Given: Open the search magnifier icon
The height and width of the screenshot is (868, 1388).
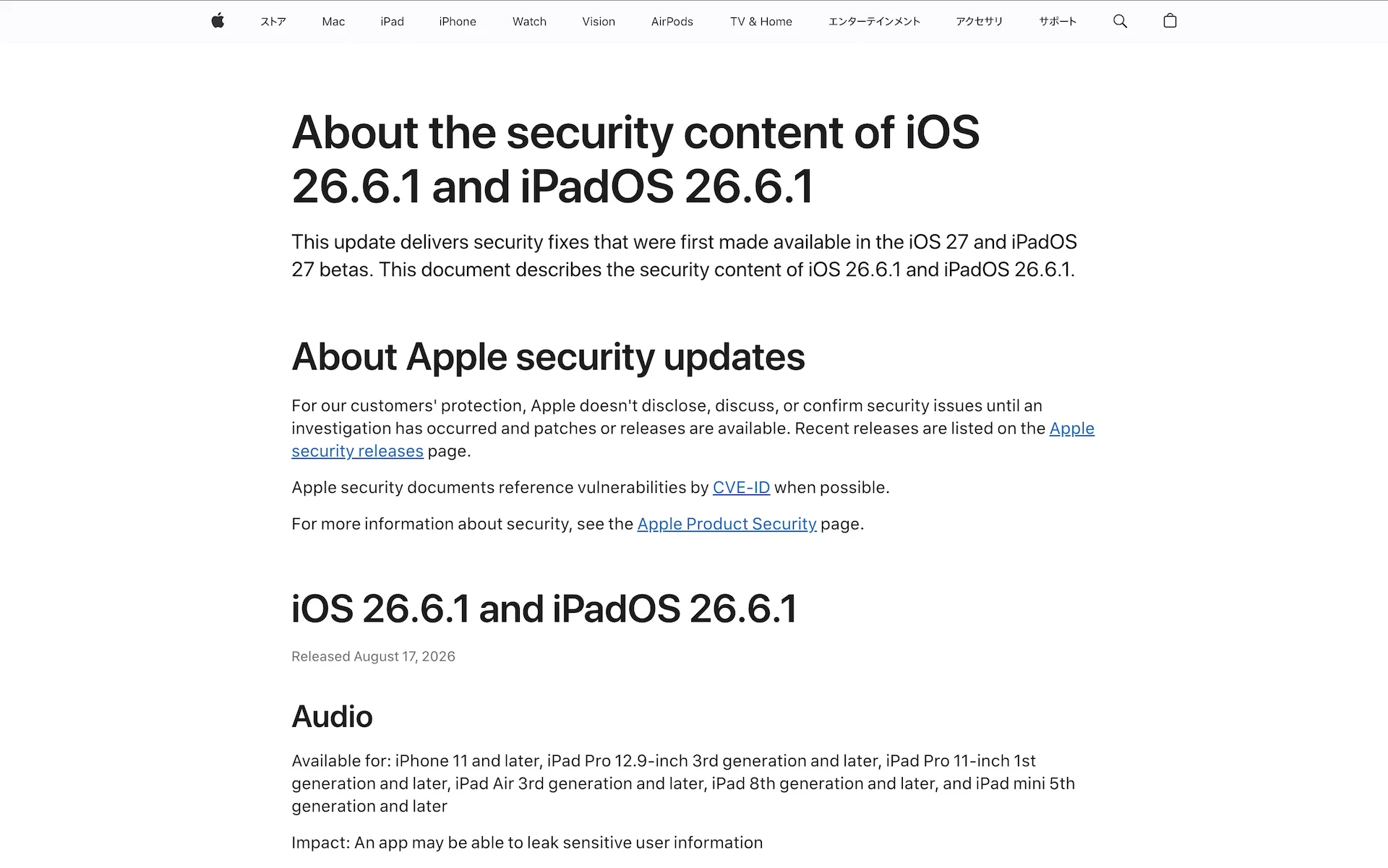Looking at the screenshot, I should coord(1120,21).
